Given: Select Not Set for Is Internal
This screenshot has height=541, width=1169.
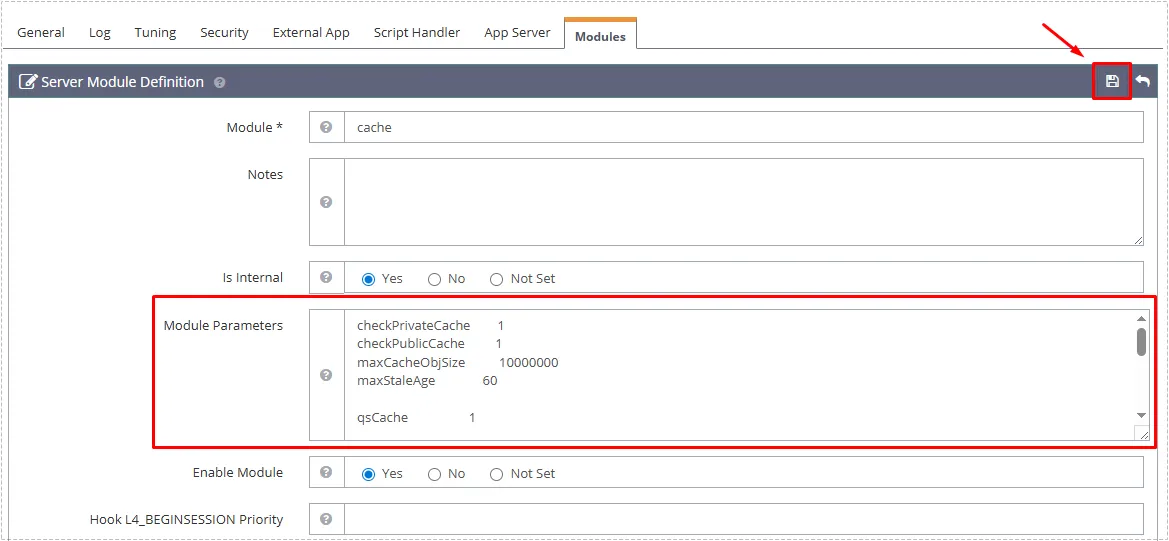Looking at the screenshot, I should pos(497,279).
